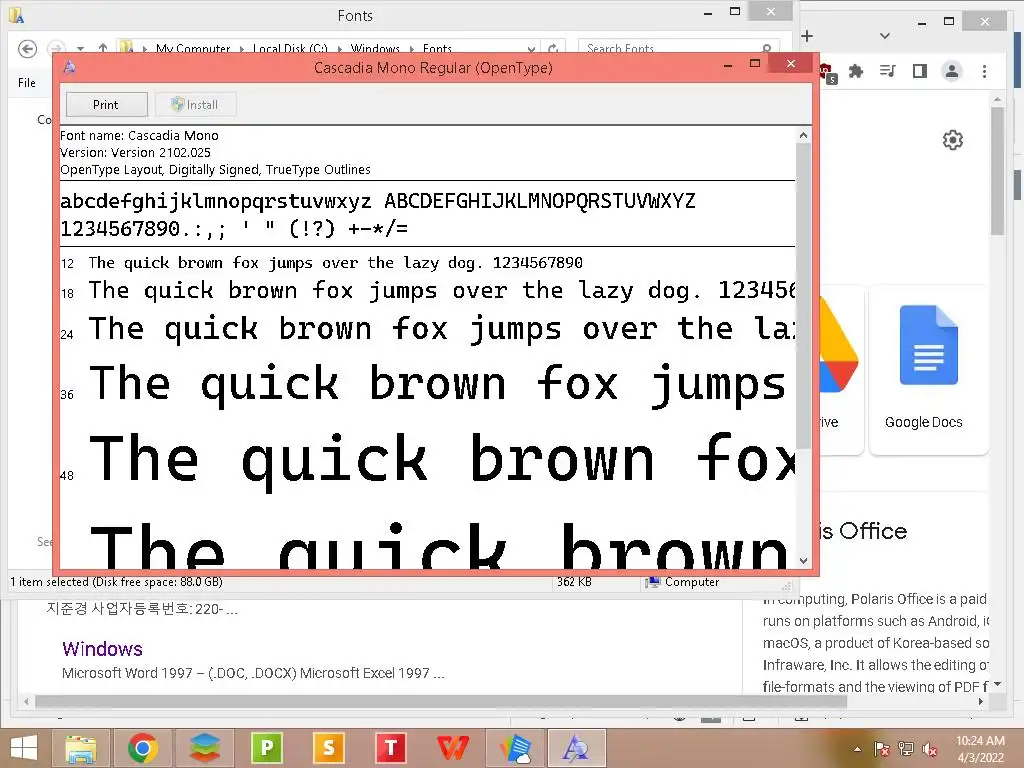Click the font viewer taskbar icon

pyautogui.click(x=576, y=748)
